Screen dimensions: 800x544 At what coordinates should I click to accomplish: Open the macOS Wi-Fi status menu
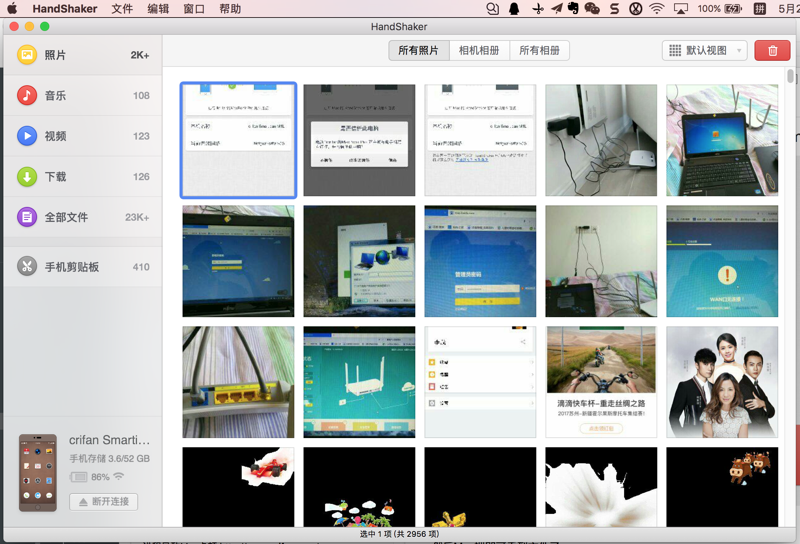pyautogui.click(x=657, y=9)
